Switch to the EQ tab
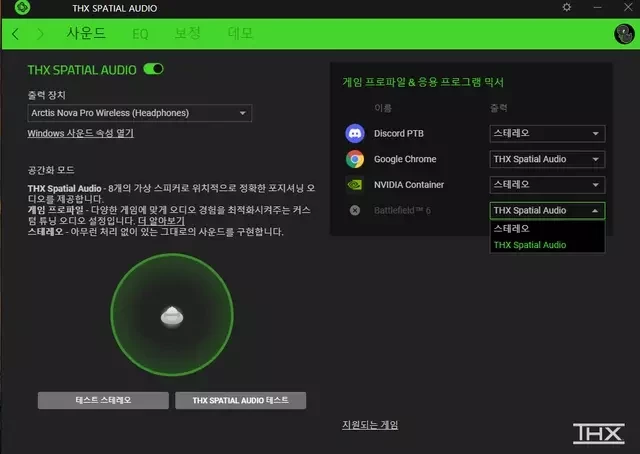 coord(140,34)
